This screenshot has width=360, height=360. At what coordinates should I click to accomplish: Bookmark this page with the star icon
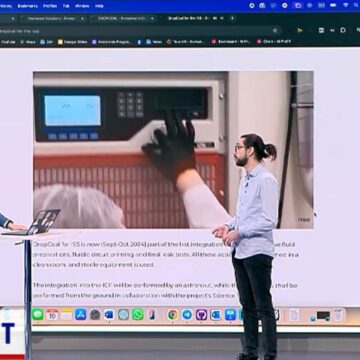pyautogui.click(x=275, y=30)
